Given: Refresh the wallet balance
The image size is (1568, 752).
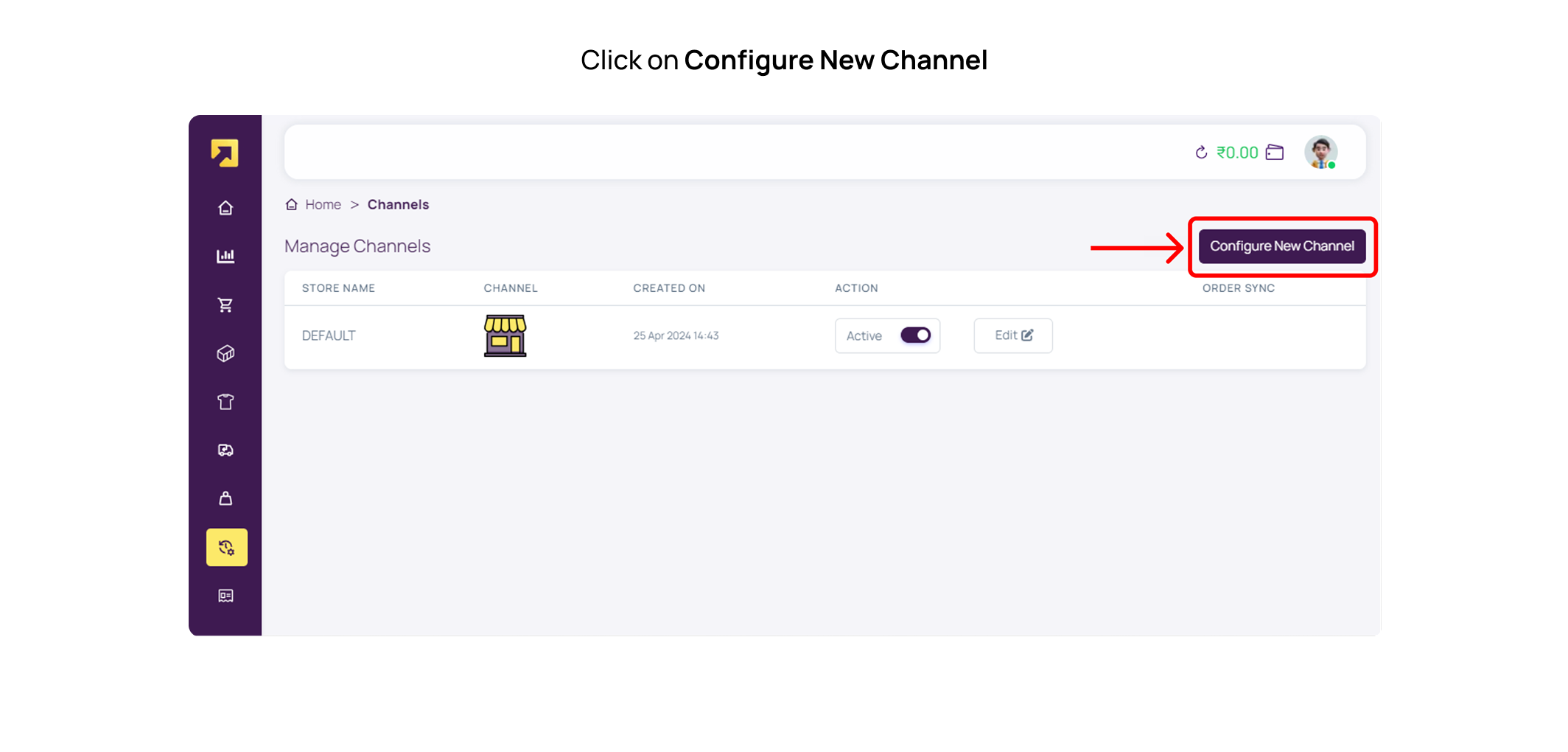Looking at the screenshot, I should click(x=1201, y=153).
